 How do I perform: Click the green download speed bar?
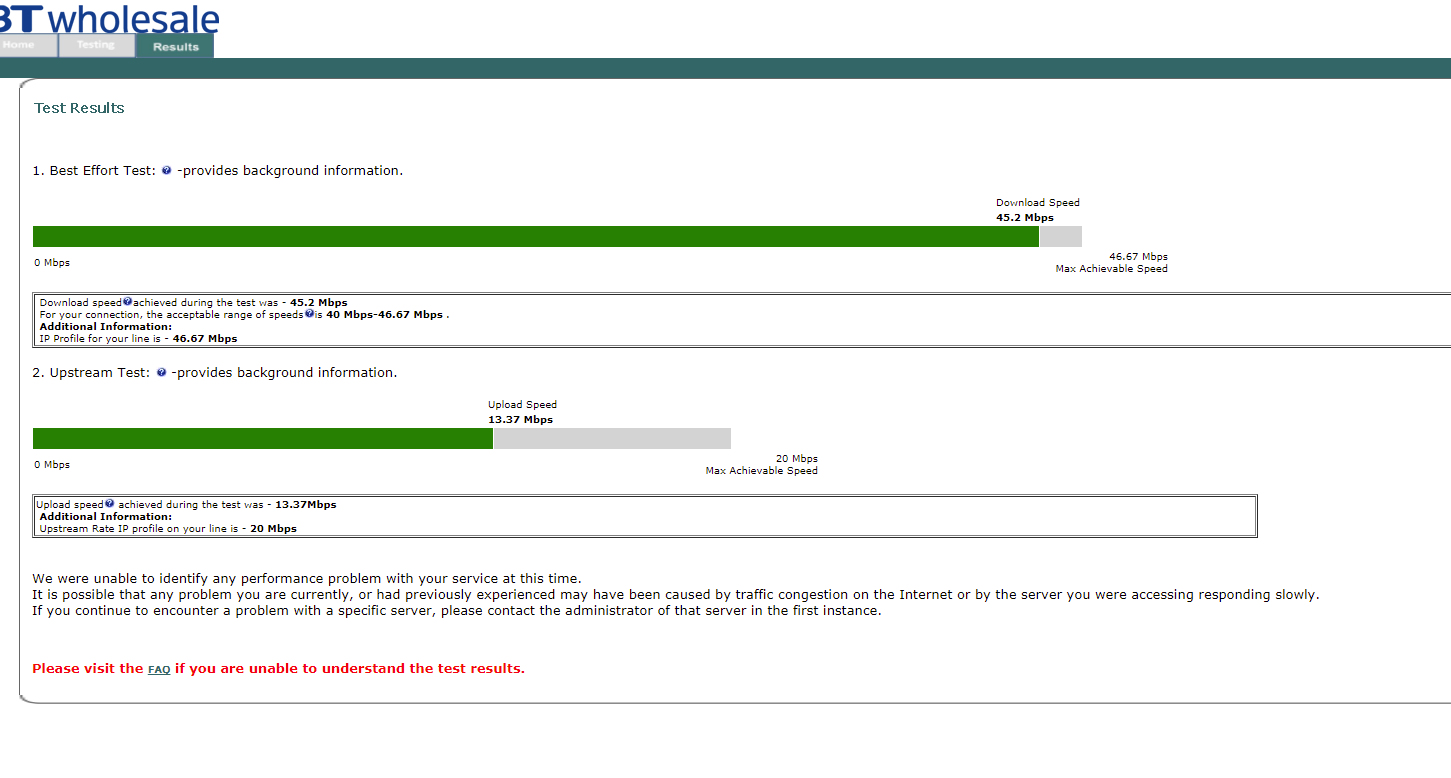535,237
